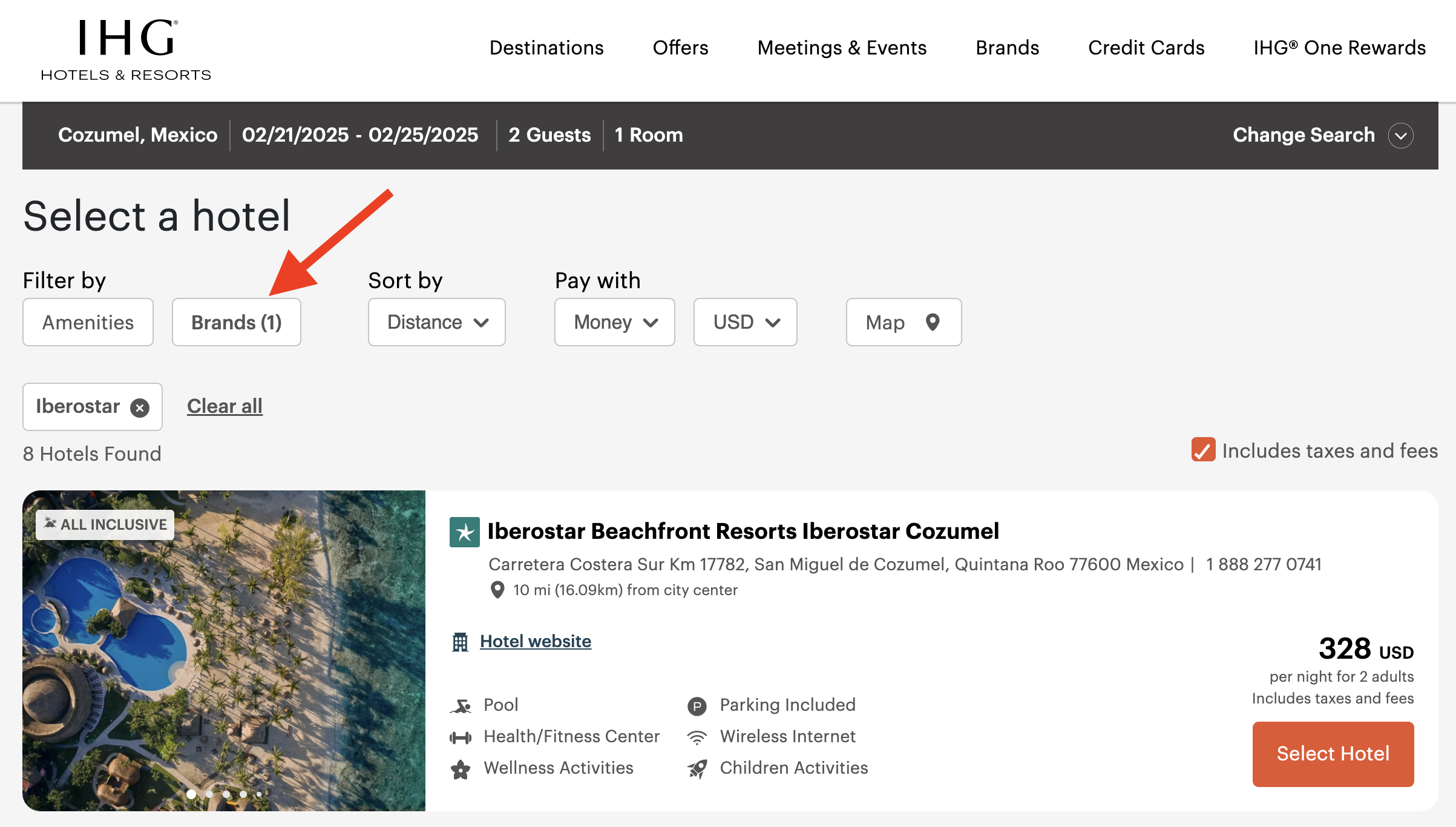Click the hotel phone number 1 888 277 0741
Viewport: 1456px width, 827px height.
coord(1264,564)
